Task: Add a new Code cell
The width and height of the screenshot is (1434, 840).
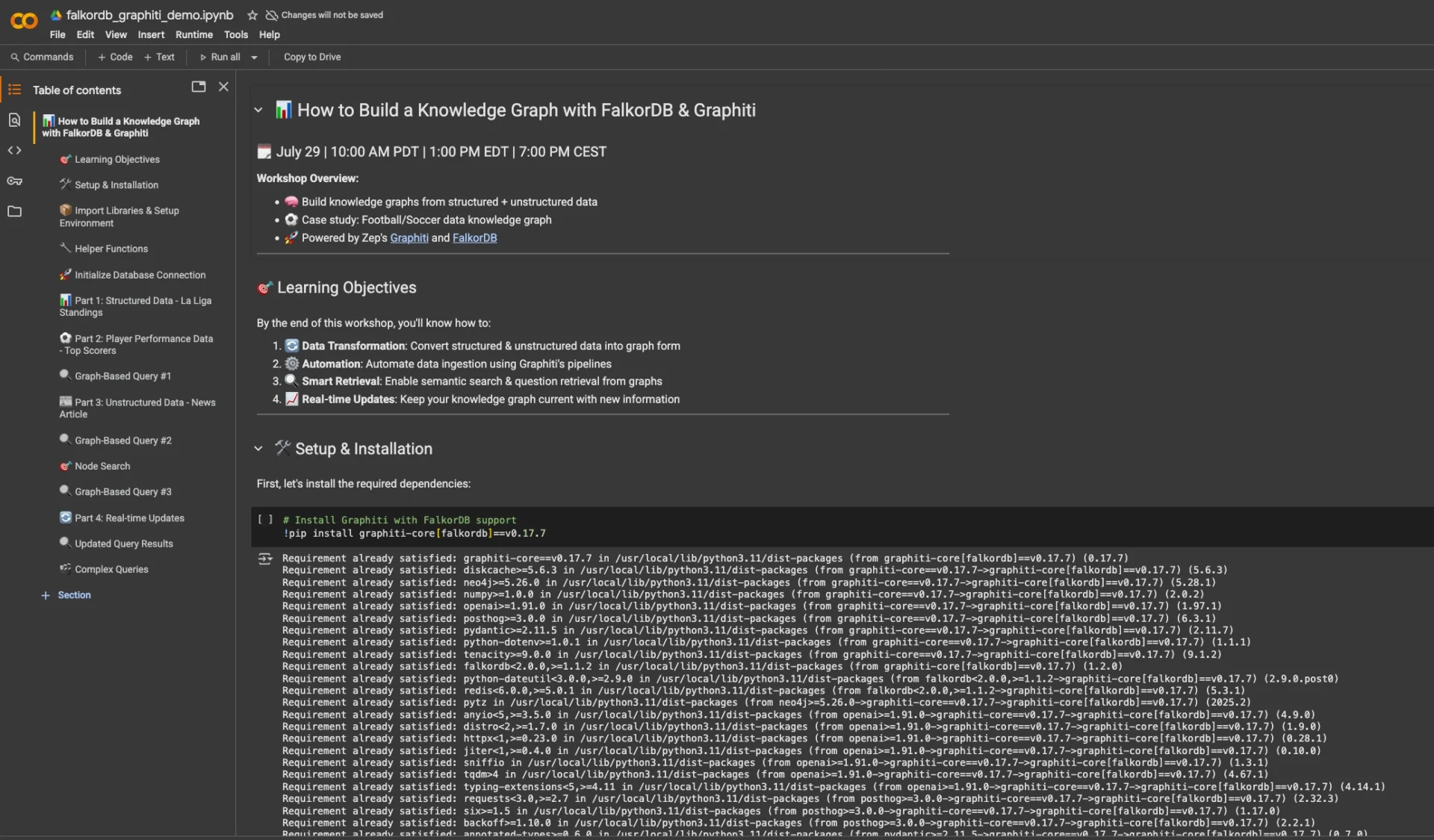Action: [115, 57]
